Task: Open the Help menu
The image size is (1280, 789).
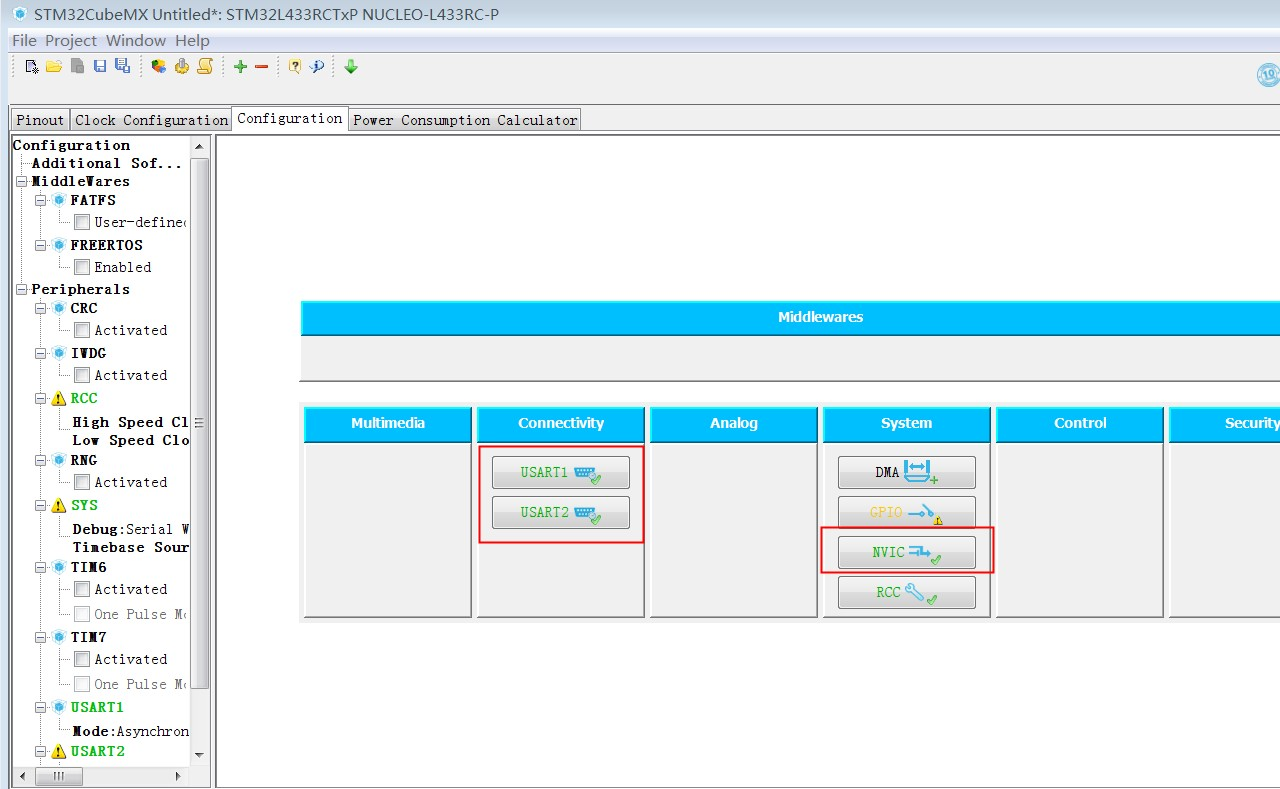Action: [192, 40]
